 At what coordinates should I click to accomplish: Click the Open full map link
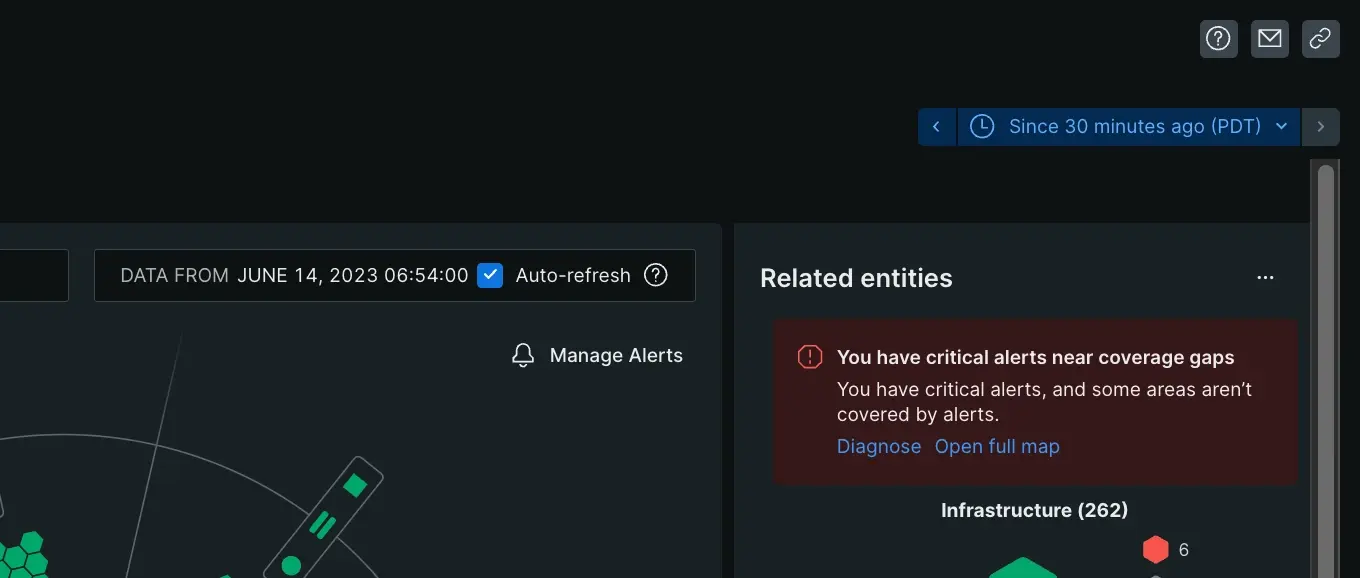[997, 447]
